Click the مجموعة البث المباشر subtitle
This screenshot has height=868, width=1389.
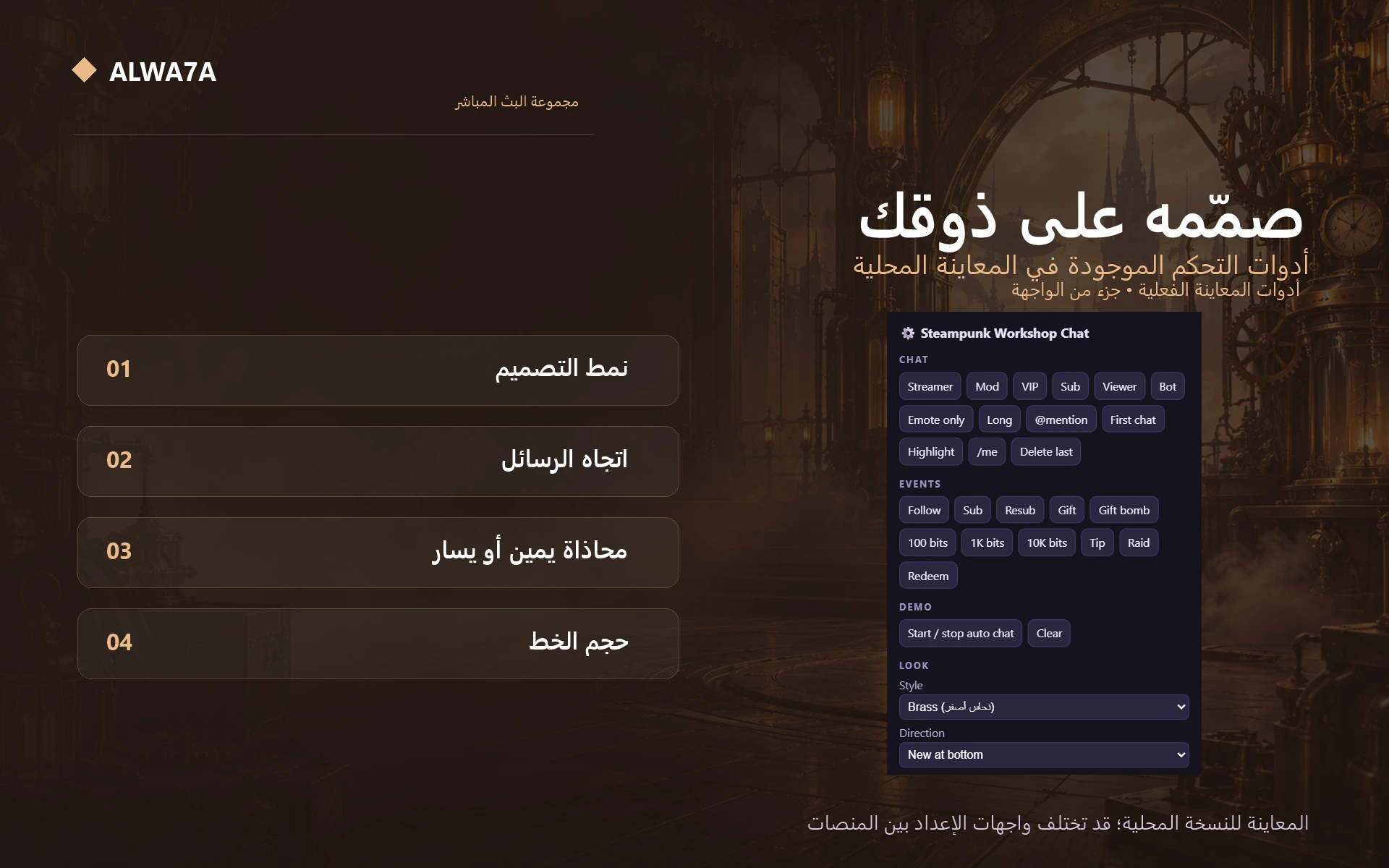pos(517,101)
